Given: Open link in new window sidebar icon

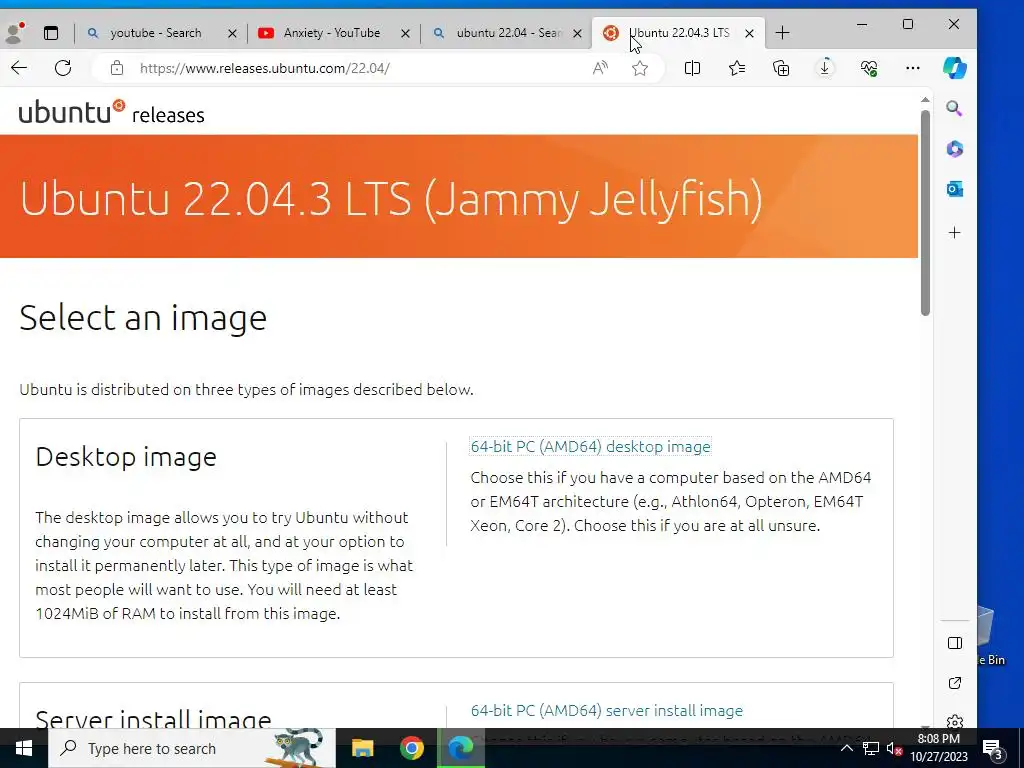Looking at the screenshot, I should [955, 683].
